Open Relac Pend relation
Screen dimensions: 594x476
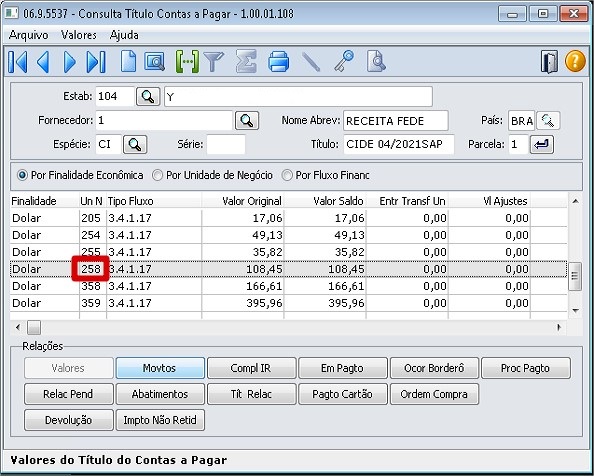point(69,394)
